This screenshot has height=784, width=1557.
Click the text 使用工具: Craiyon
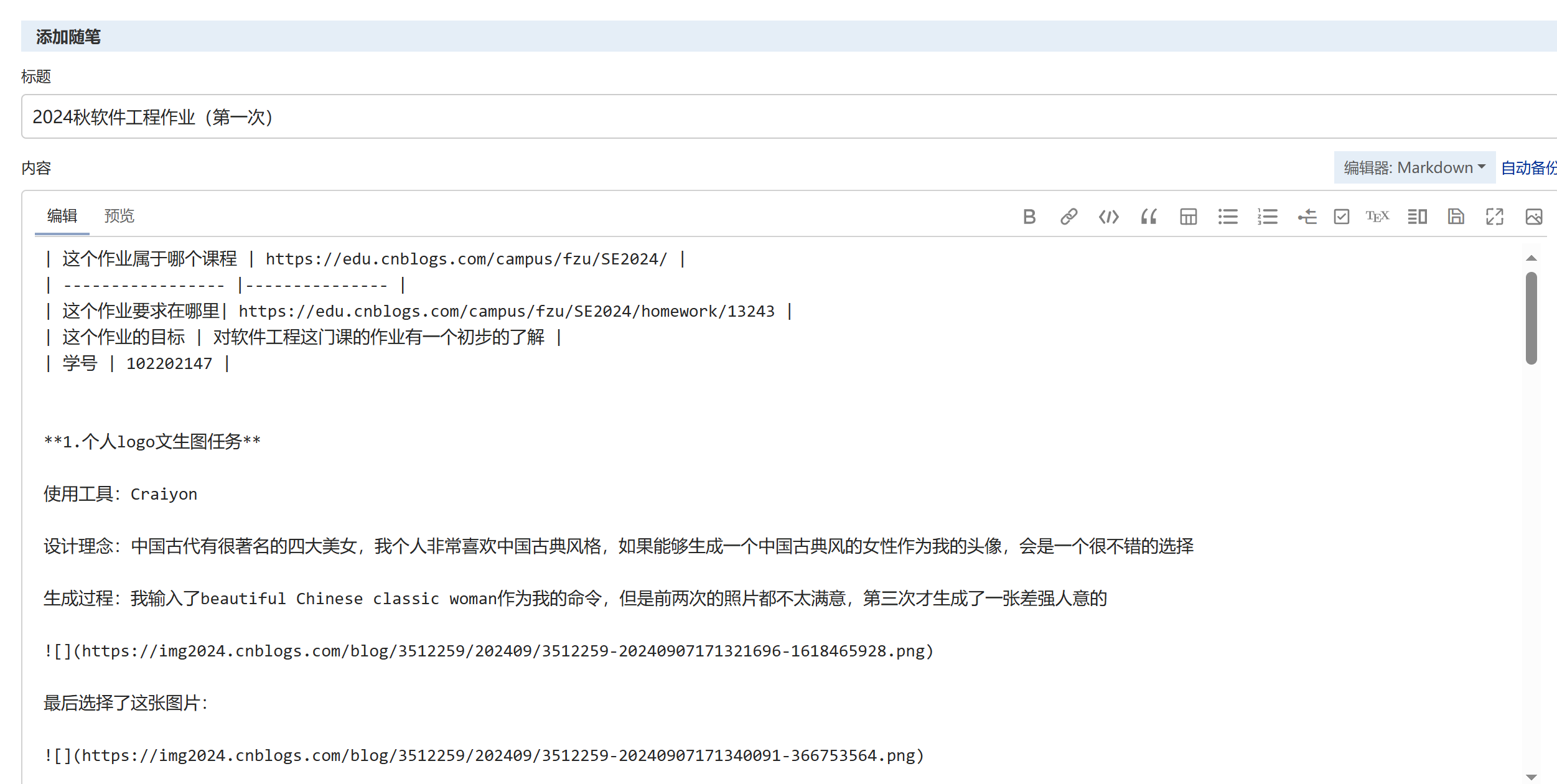[121, 494]
